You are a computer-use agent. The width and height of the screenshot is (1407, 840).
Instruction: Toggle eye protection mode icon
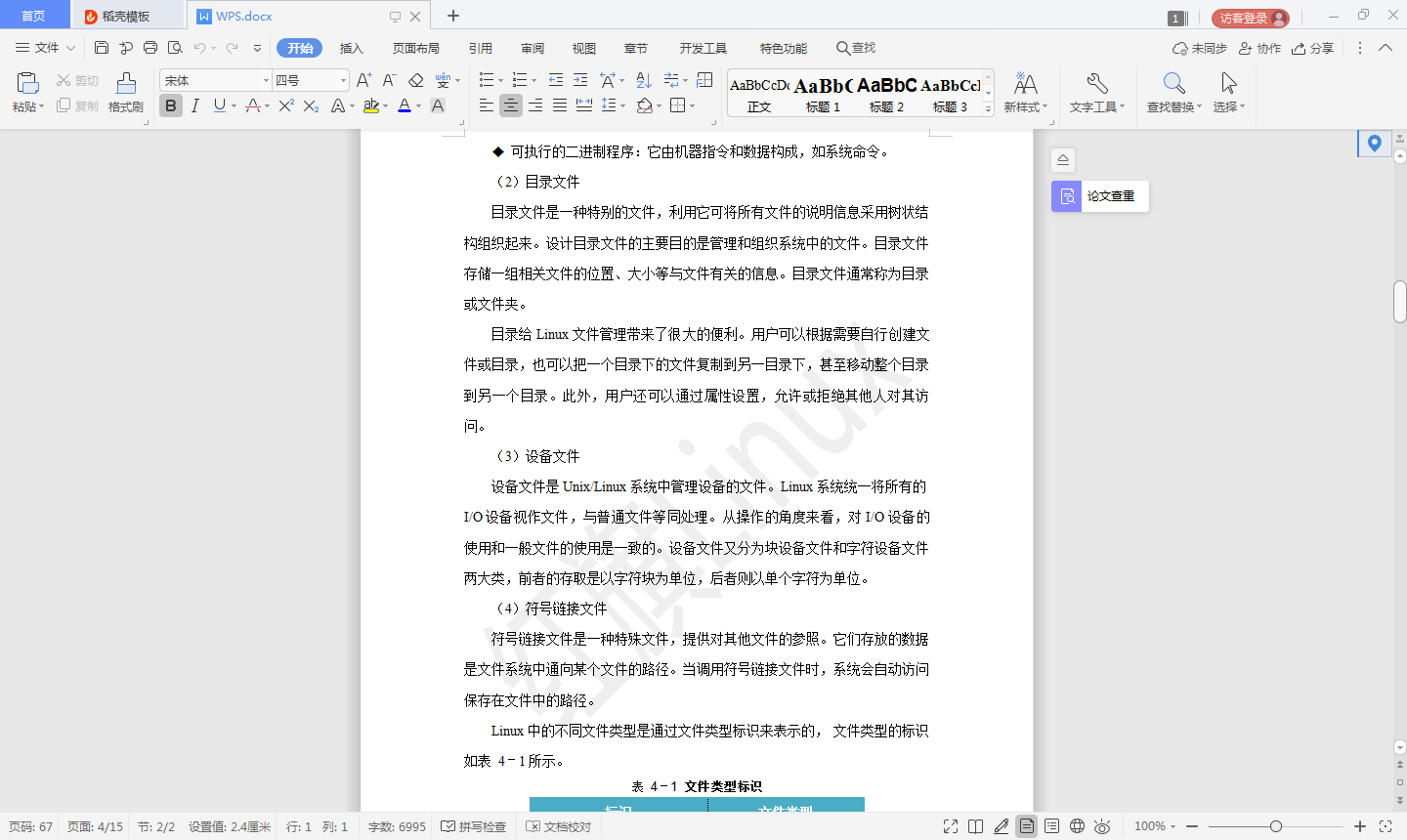pos(1102,826)
